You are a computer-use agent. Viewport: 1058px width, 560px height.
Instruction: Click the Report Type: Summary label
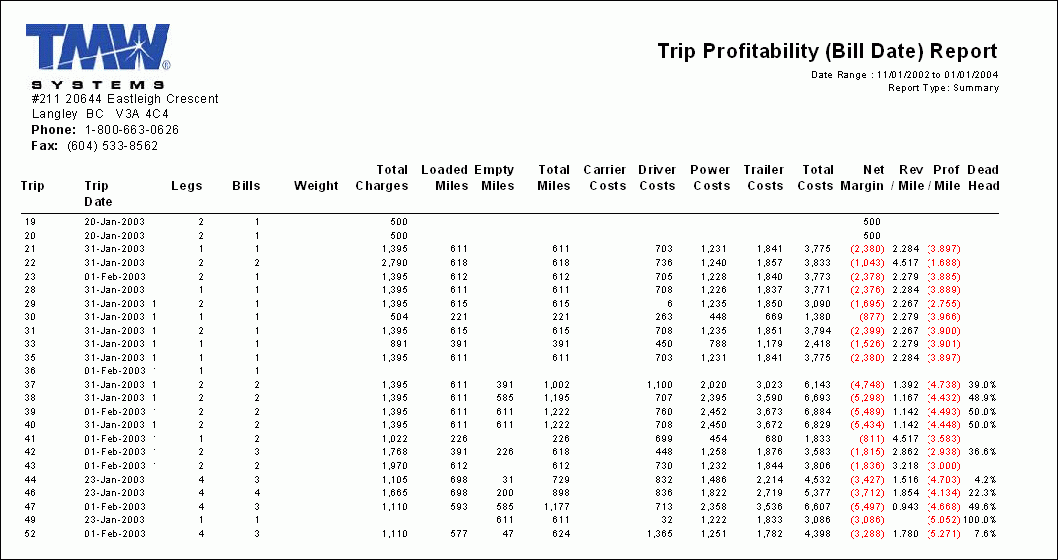[943, 88]
